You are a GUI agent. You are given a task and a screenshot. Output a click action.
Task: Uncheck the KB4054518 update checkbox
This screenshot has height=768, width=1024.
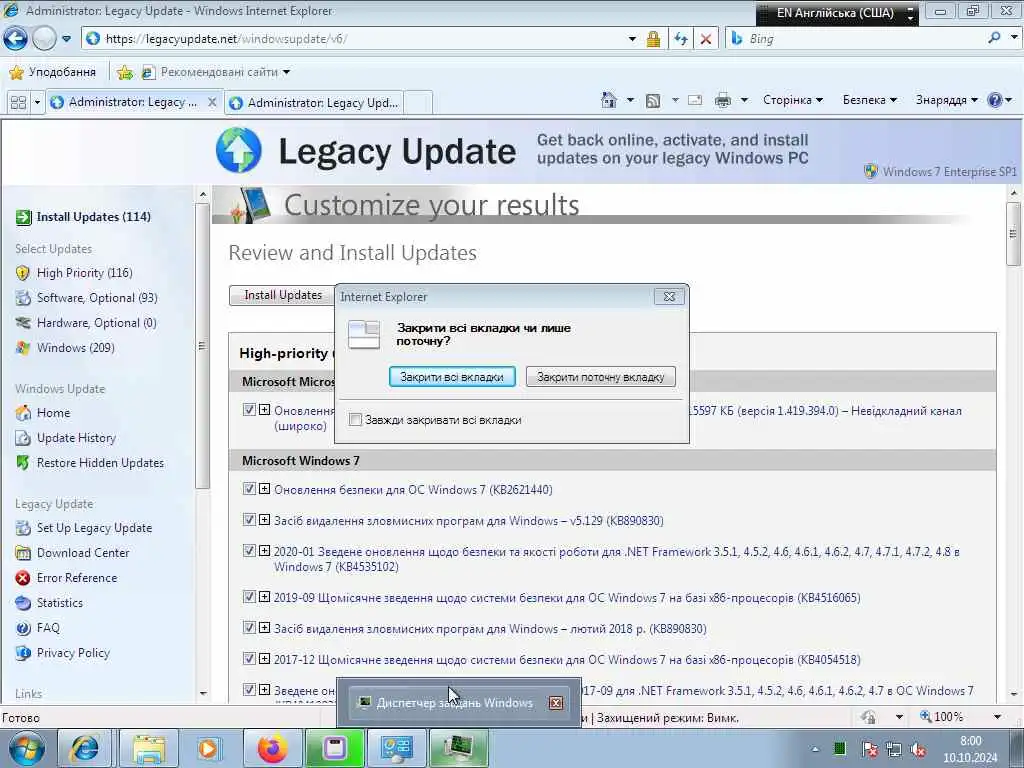click(x=249, y=658)
